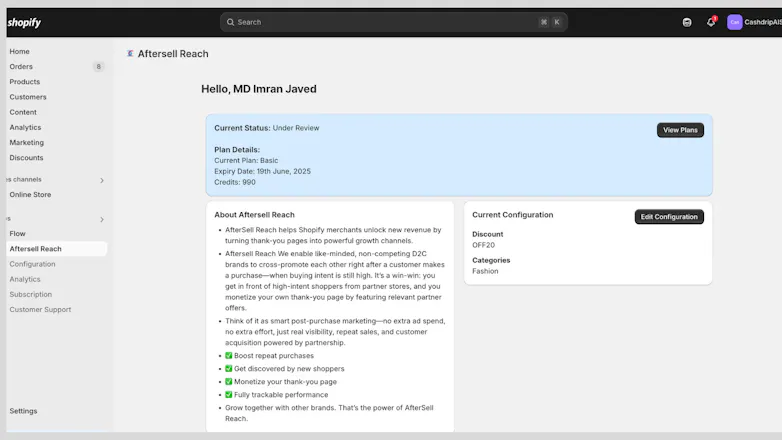This screenshot has height=440, width=782.
Task: Click the View Plans button
Action: pyautogui.click(x=680, y=130)
